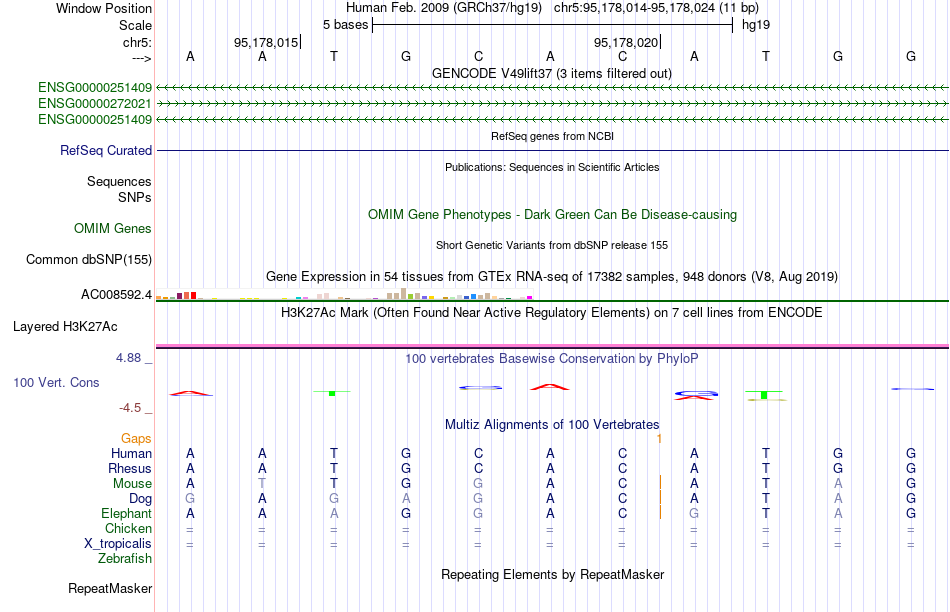The height and width of the screenshot is (612, 950).
Task: Click the 100 Vert. Cons label
Action: click(x=56, y=382)
